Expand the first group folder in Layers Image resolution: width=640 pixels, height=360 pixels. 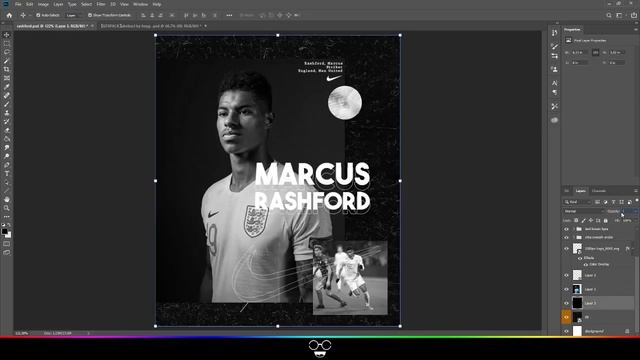573,229
